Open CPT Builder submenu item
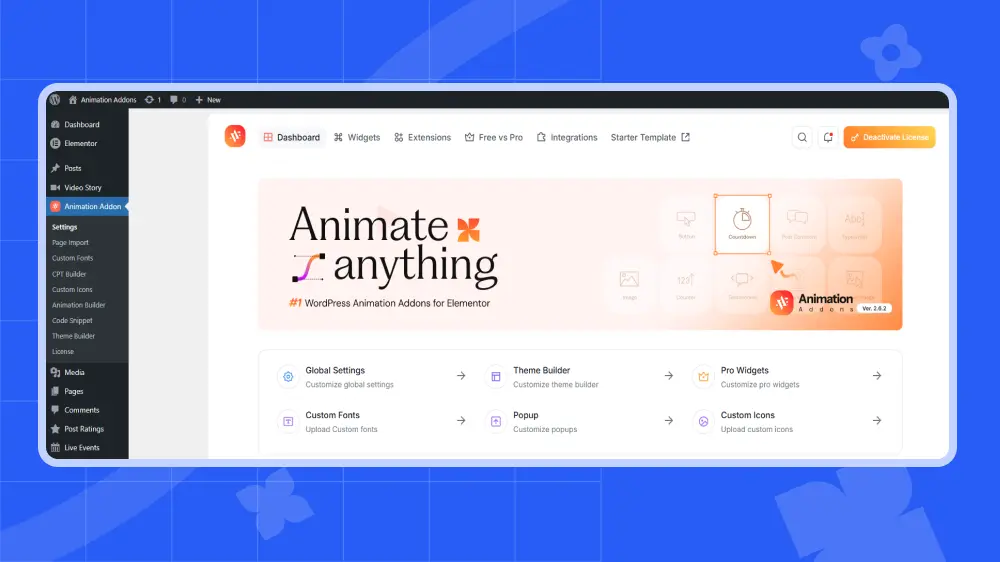This screenshot has width=1000, height=562. pyautogui.click(x=69, y=274)
